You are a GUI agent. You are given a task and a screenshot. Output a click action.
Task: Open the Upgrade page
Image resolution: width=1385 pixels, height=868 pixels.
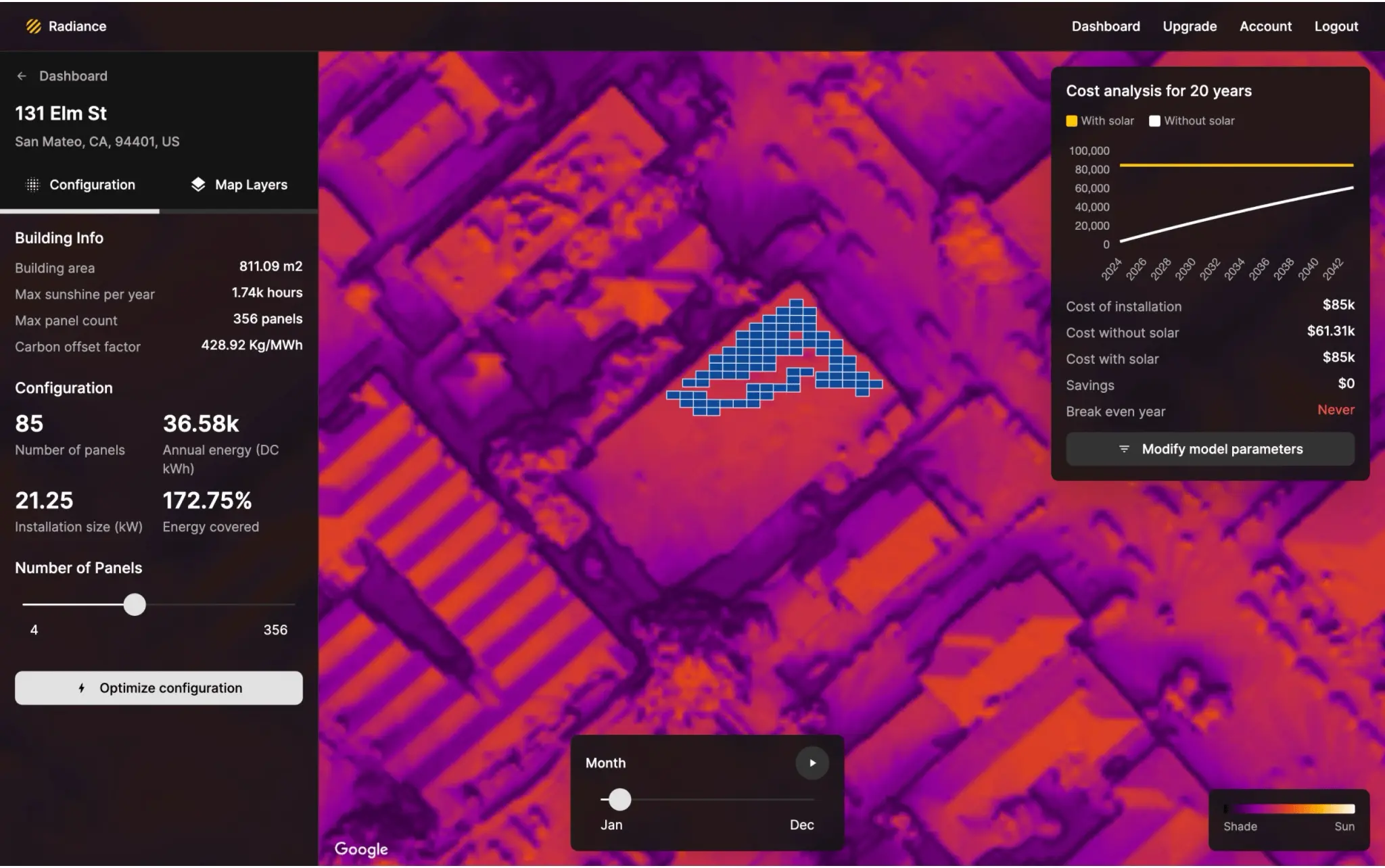(x=1190, y=26)
